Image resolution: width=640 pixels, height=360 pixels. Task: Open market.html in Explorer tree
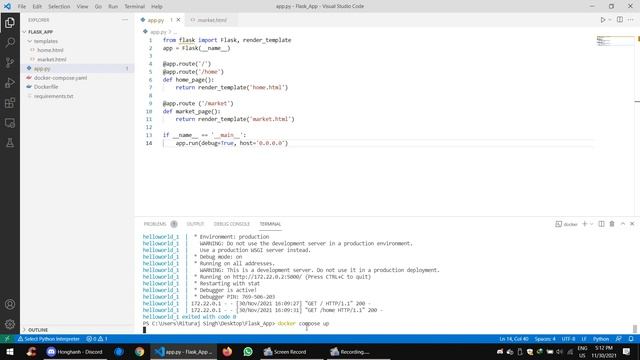pyautogui.click(x=78, y=59)
